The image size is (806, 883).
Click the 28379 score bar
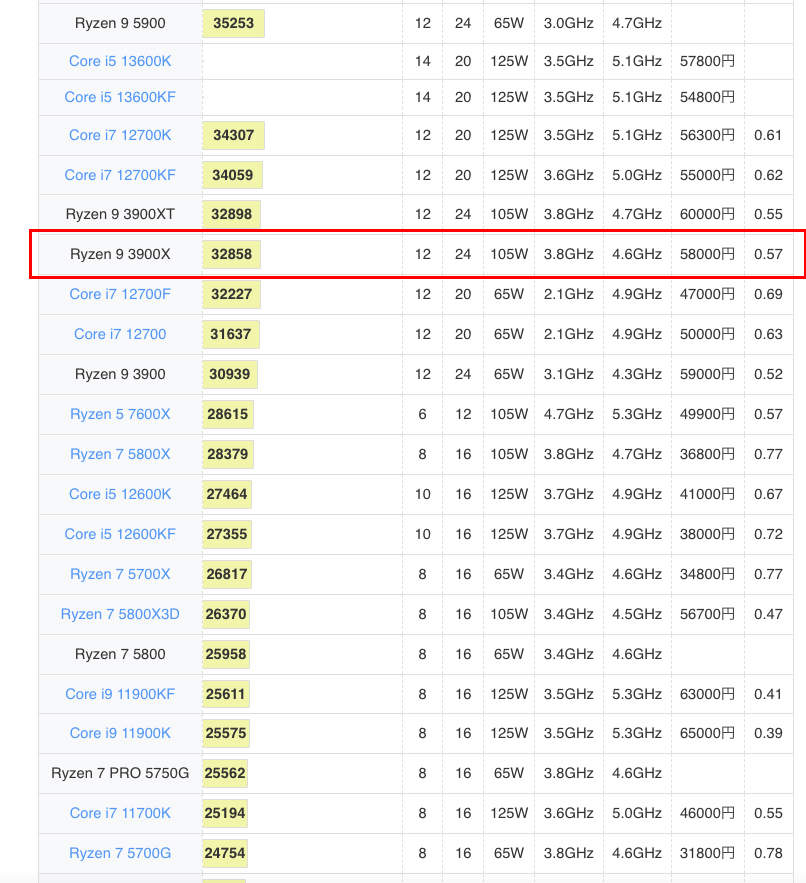coord(228,454)
